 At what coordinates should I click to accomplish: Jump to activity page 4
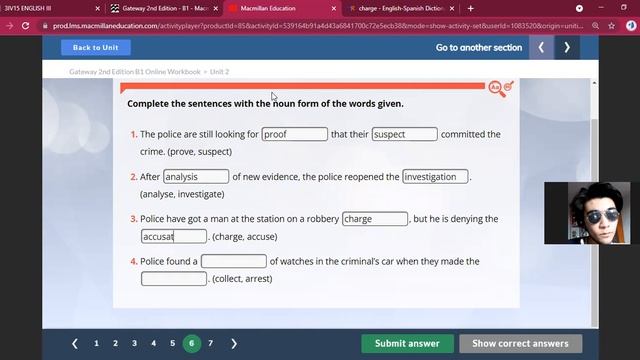point(153,344)
